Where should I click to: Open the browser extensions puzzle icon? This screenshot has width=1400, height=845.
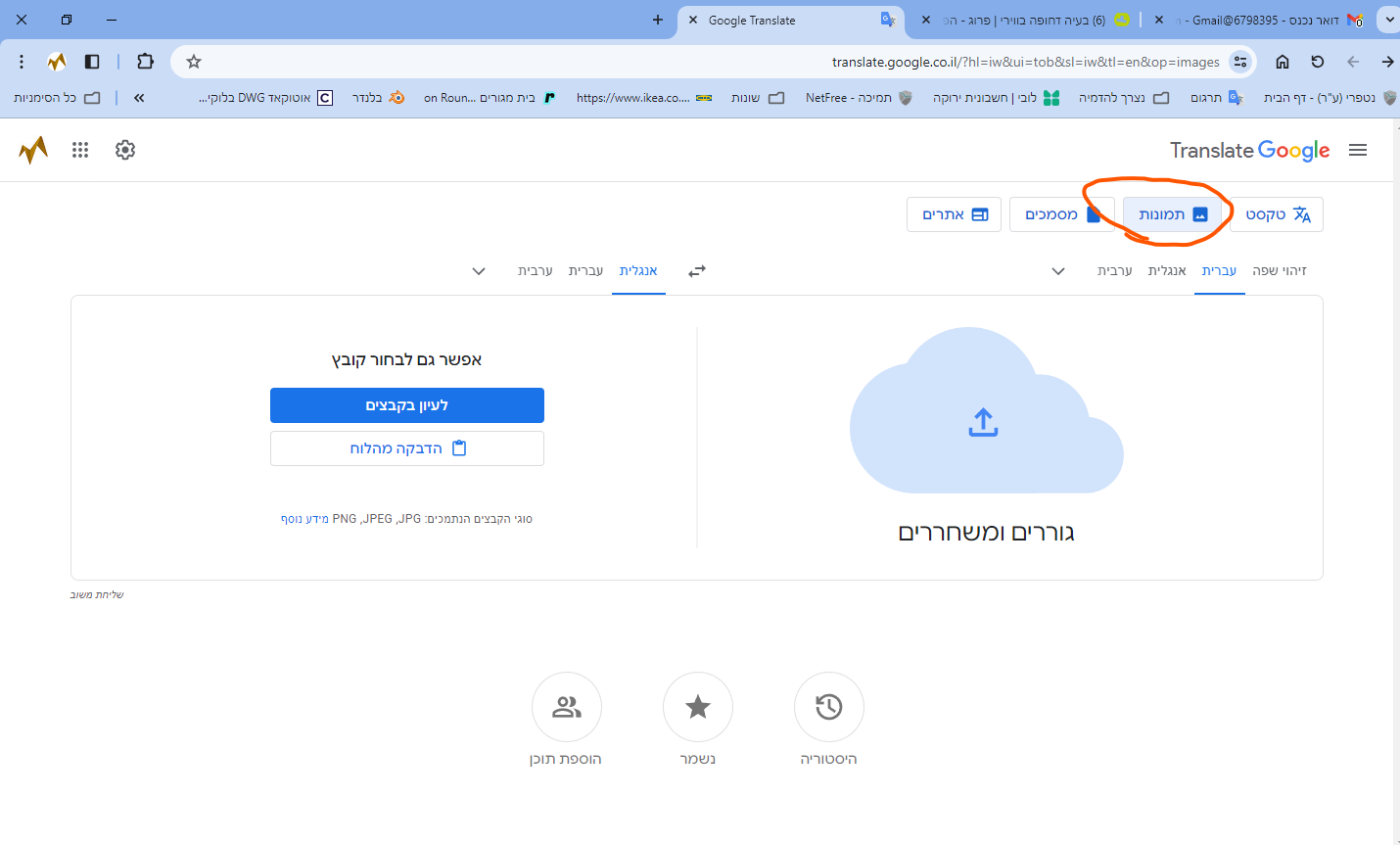(x=145, y=61)
